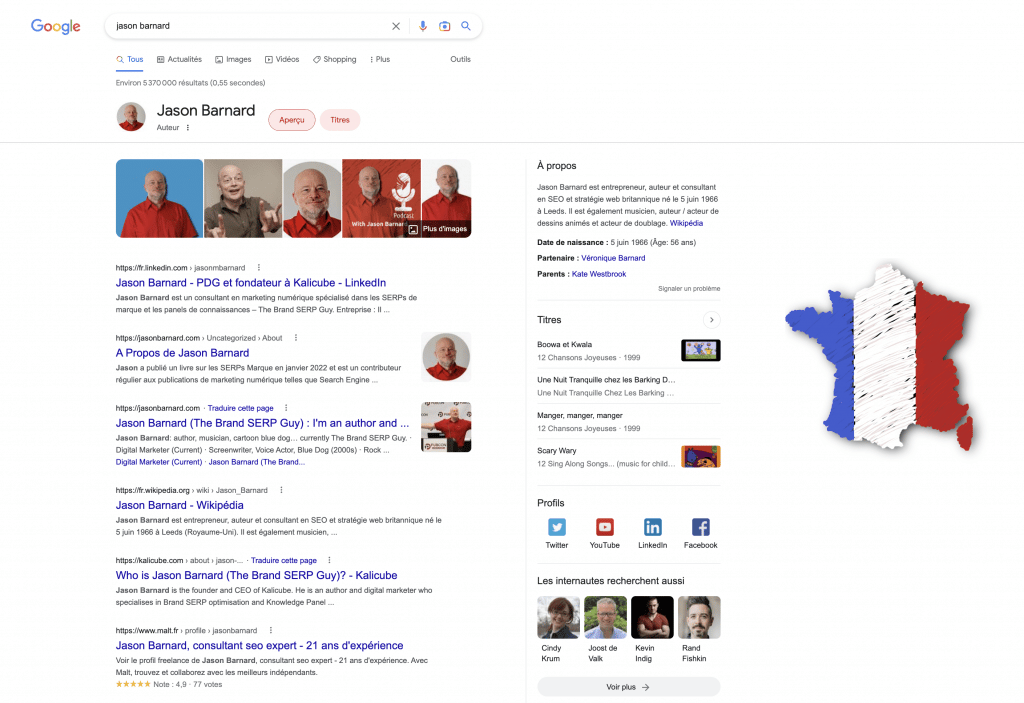Clear the search box with the X icon
The width and height of the screenshot is (1024, 703).
[396, 26]
